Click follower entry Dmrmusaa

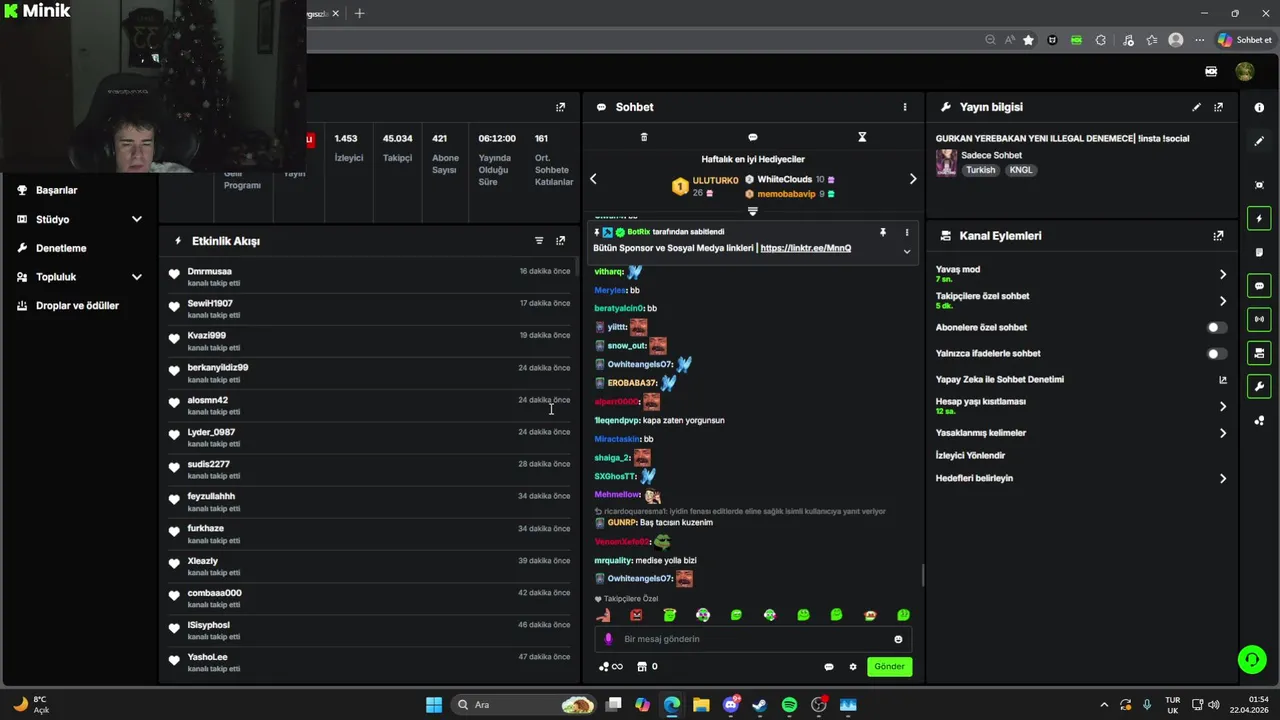click(x=209, y=272)
